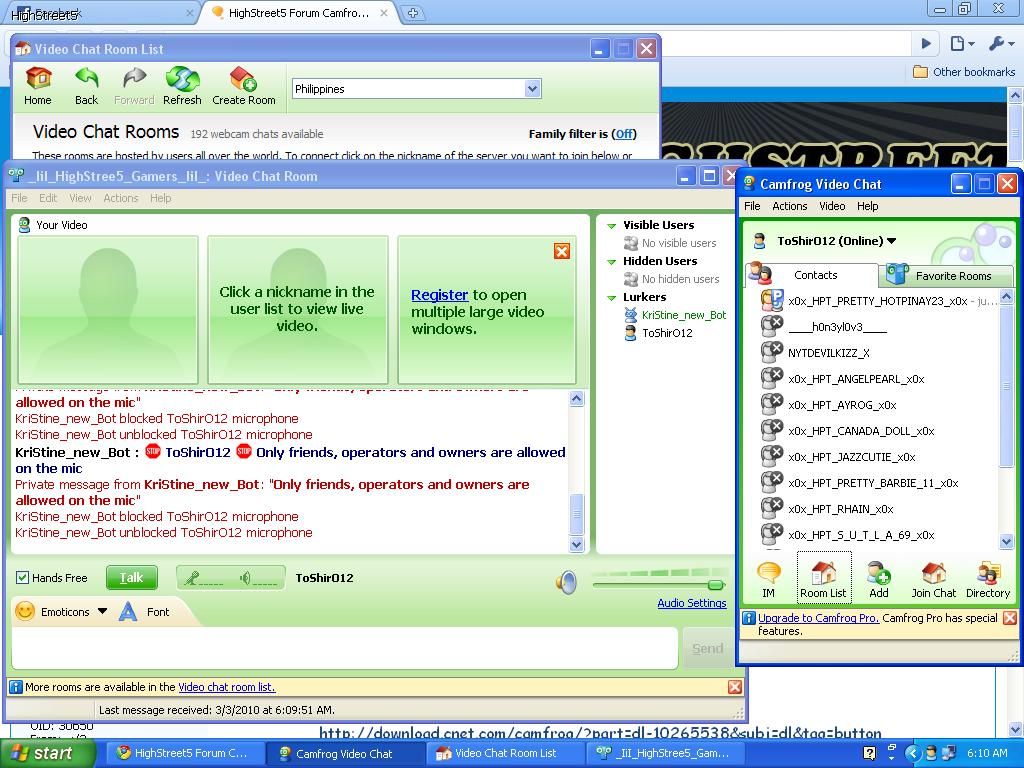
Task: Click Camfrog Video Chat taskbar button
Action: (x=345, y=753)
